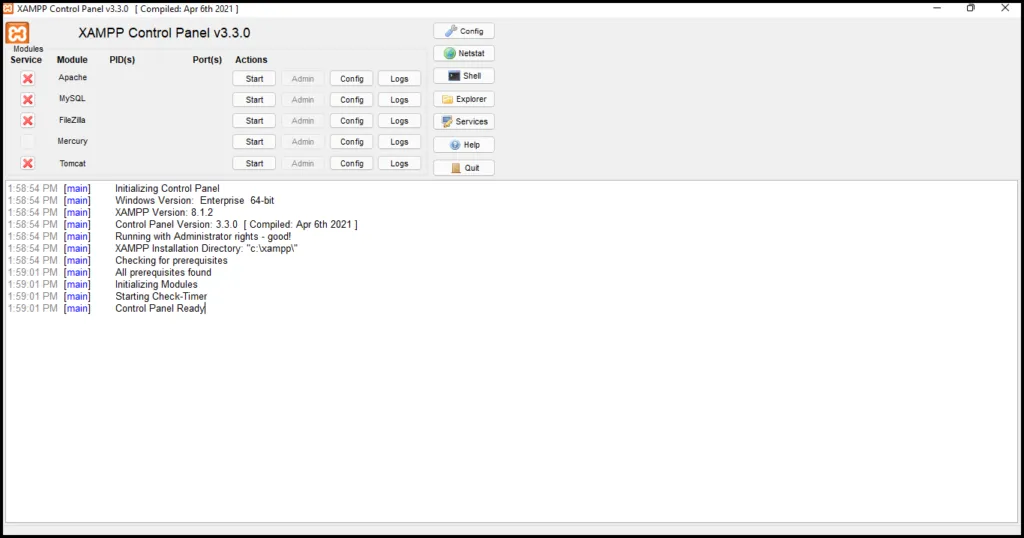Close the XAMPP Control Panel window
Viewport: 1024px width, 538px height.
1005,8
